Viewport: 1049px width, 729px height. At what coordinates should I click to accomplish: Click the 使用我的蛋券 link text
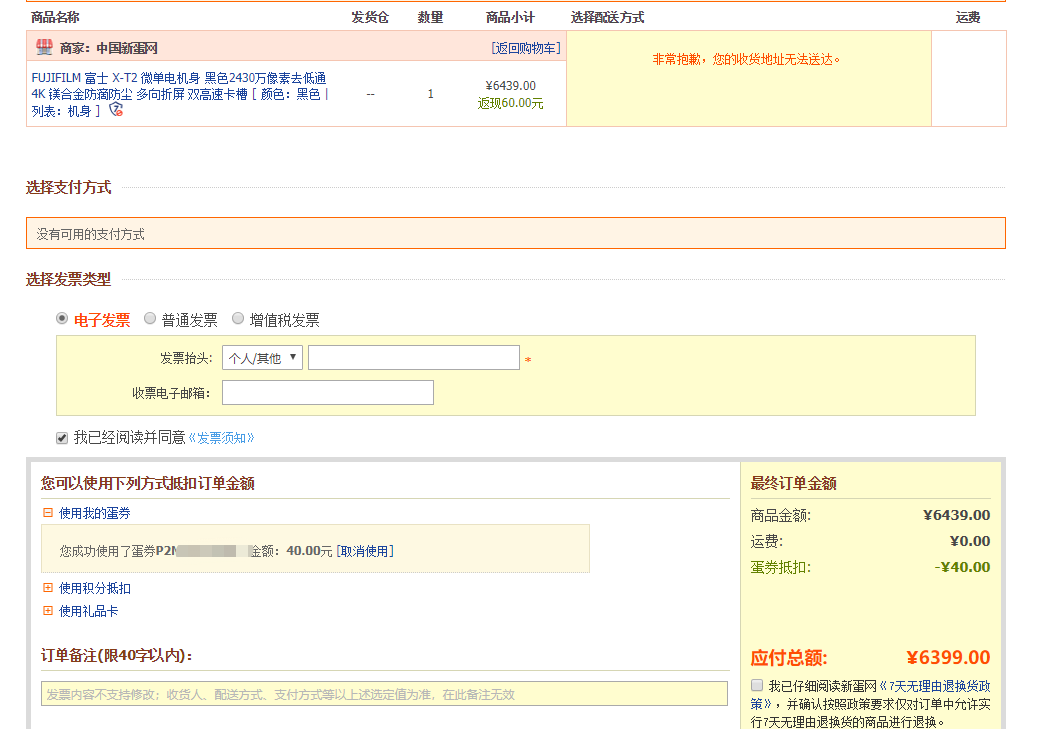point(94,513)
